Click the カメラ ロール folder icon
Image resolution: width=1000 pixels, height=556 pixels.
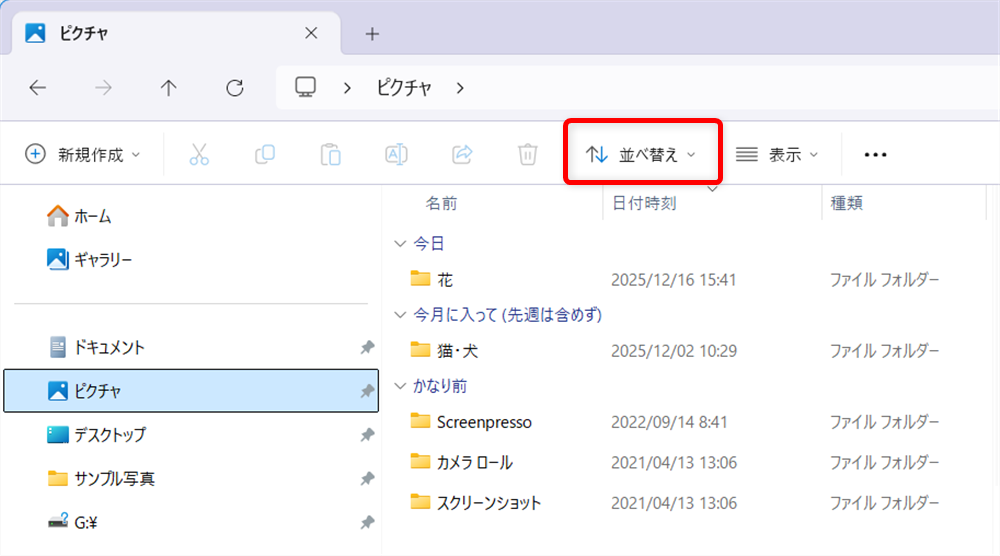pos(420,462)
